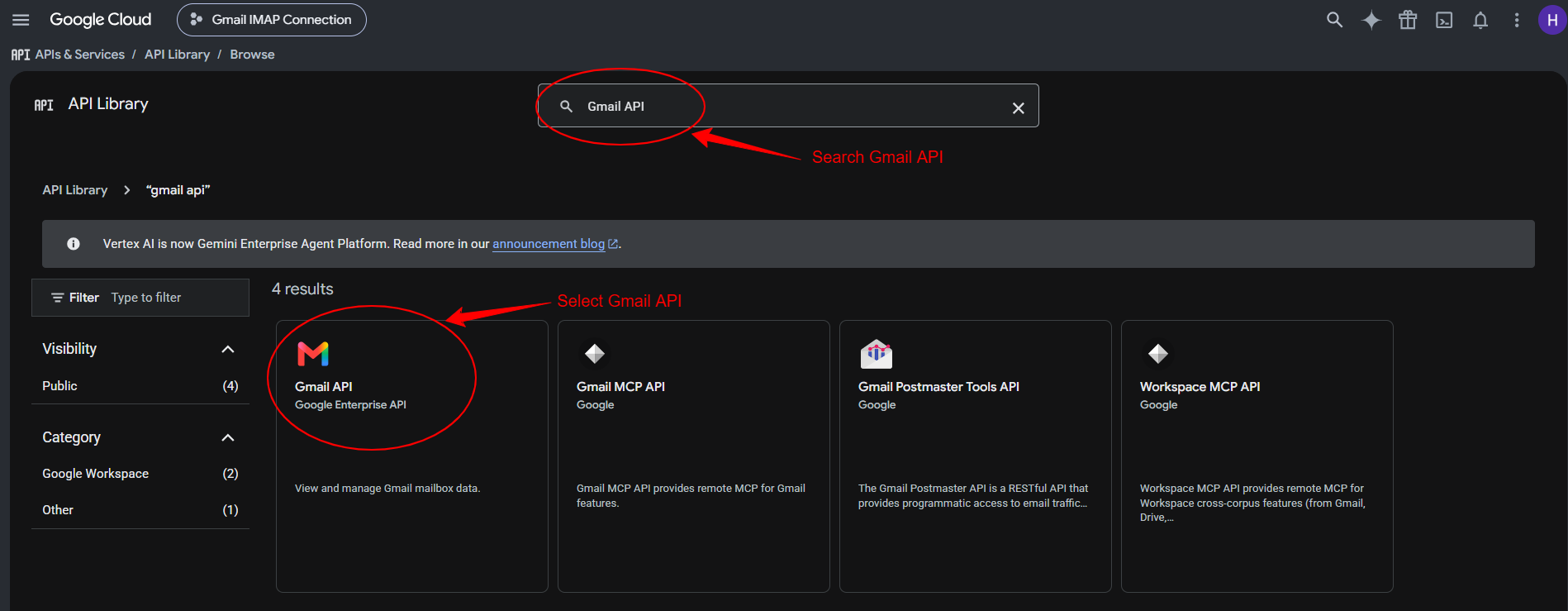Go to APIs & Services breadcrumb

tap(79, 55)
